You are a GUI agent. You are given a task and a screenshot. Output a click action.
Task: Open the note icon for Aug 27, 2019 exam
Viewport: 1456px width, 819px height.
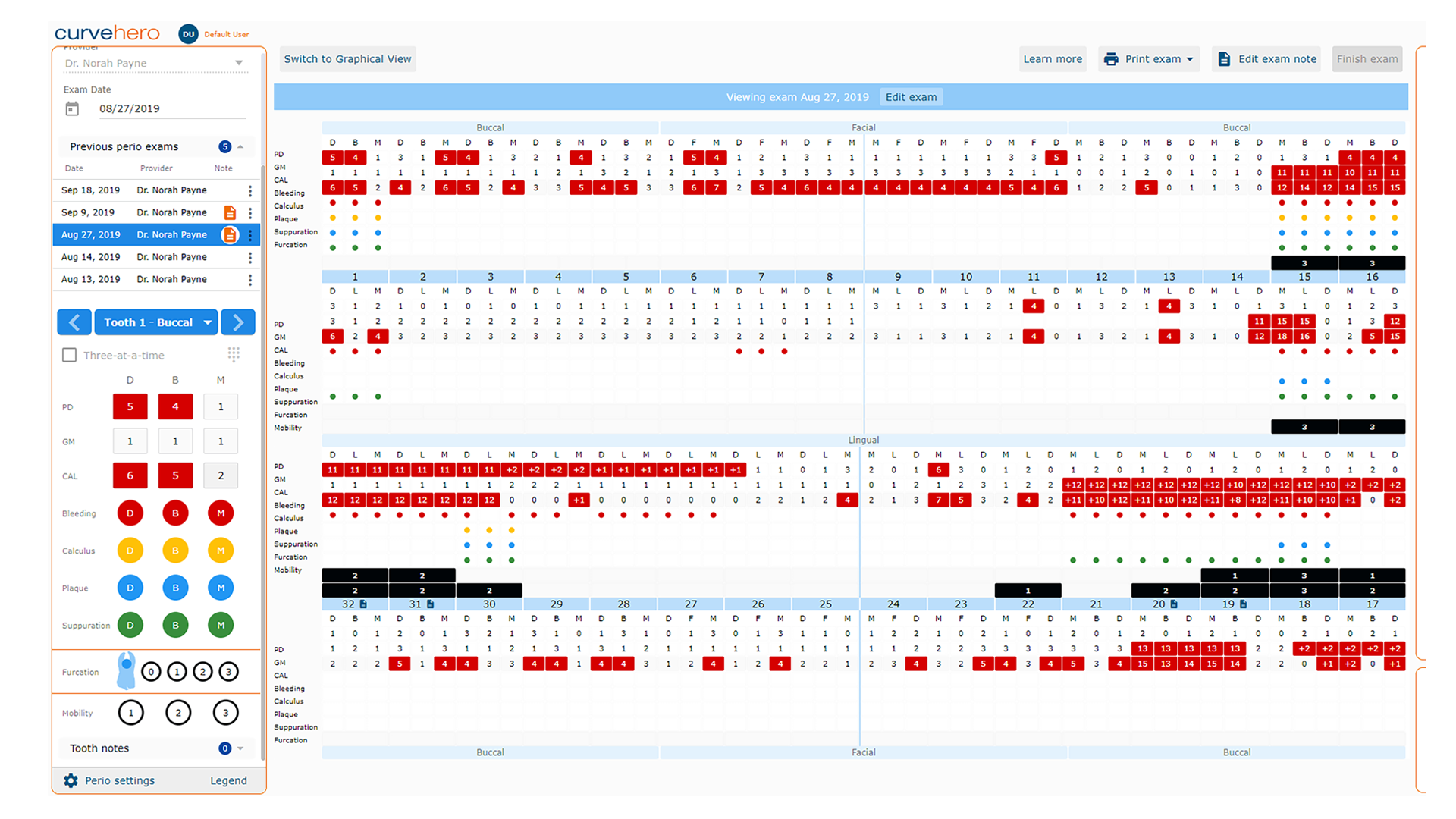230,235
